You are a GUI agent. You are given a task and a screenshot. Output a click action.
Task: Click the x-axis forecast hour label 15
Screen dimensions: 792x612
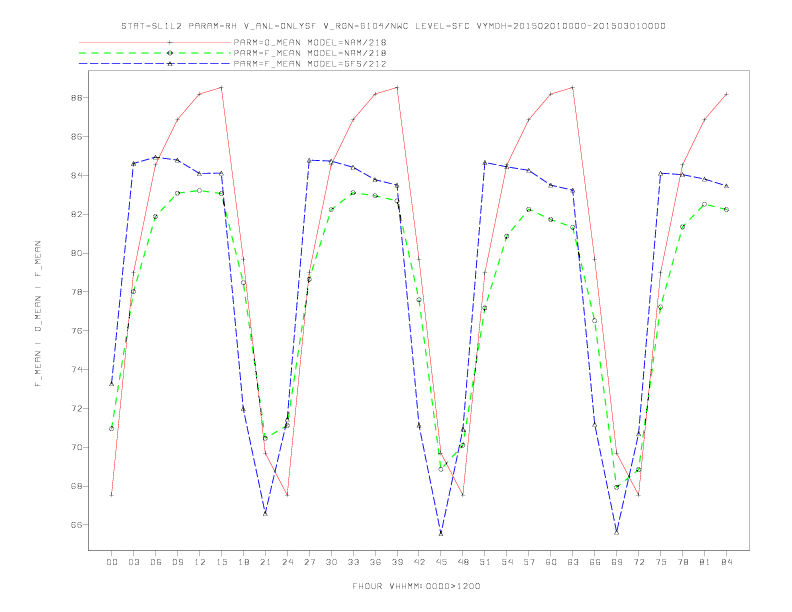click(221, 562)
